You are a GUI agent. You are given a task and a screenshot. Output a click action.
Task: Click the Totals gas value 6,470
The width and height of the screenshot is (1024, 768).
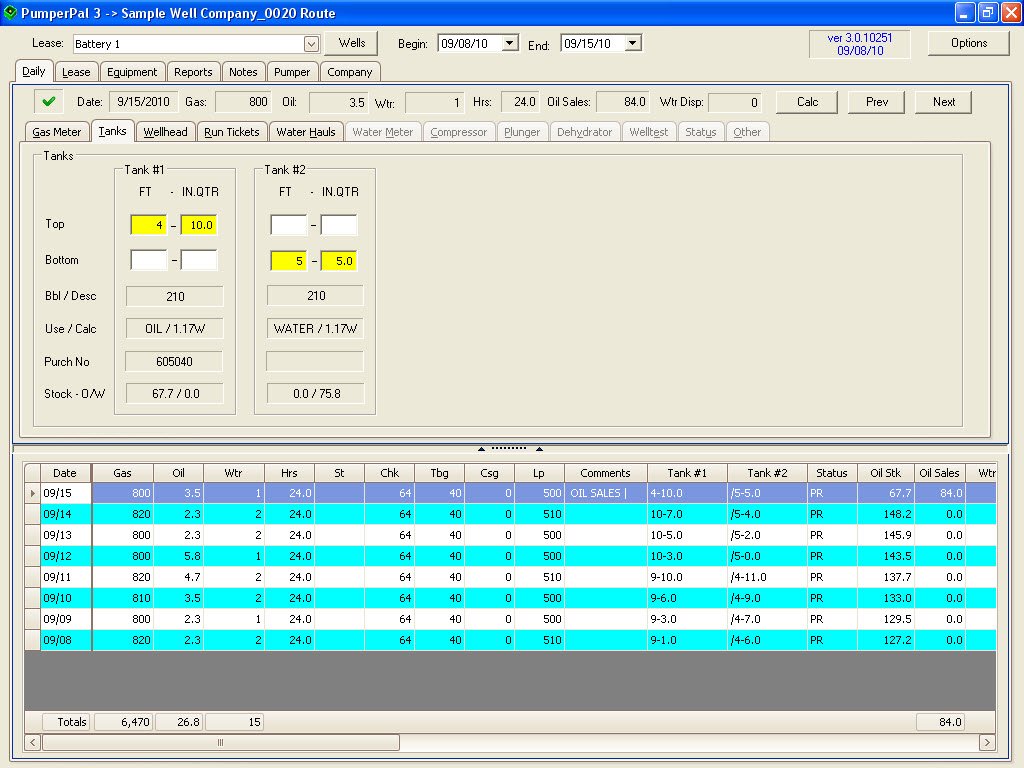[124, 722]
